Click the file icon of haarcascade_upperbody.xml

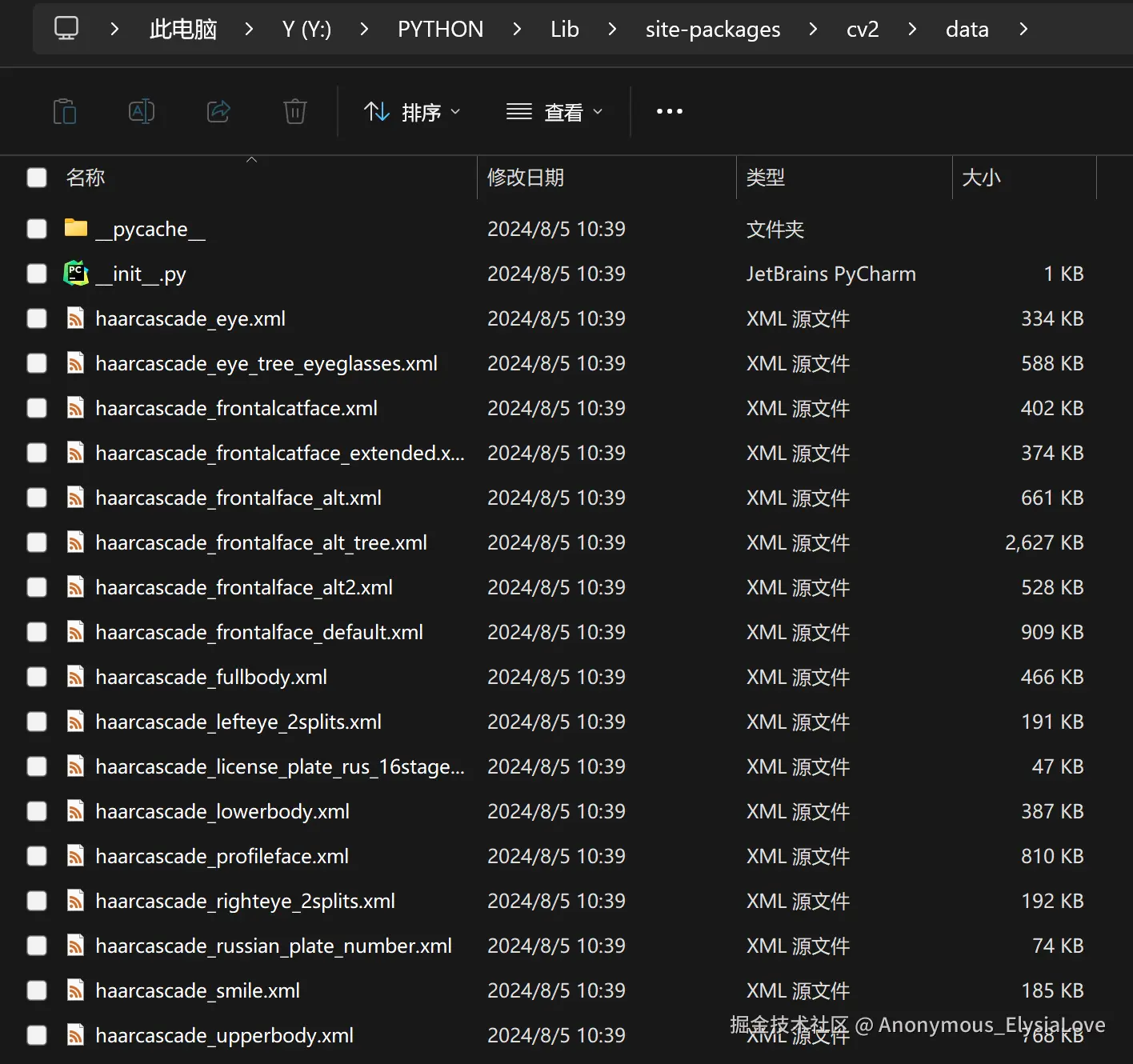(x=75, y=1035)
